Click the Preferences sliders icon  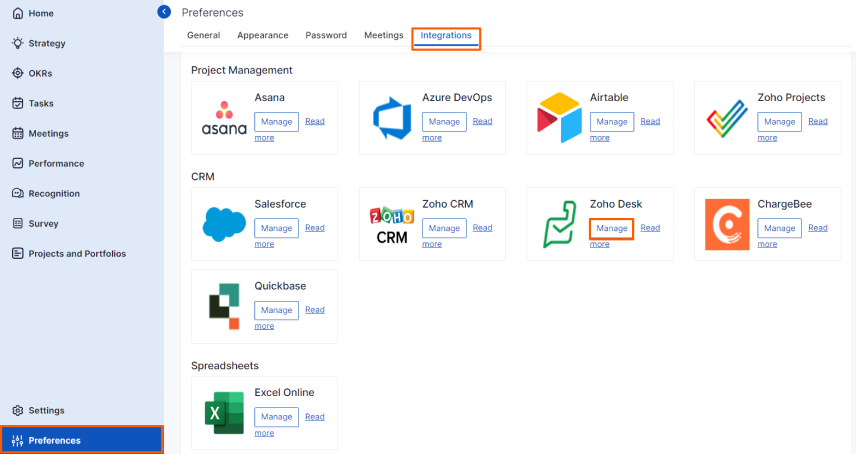[17, 440]
